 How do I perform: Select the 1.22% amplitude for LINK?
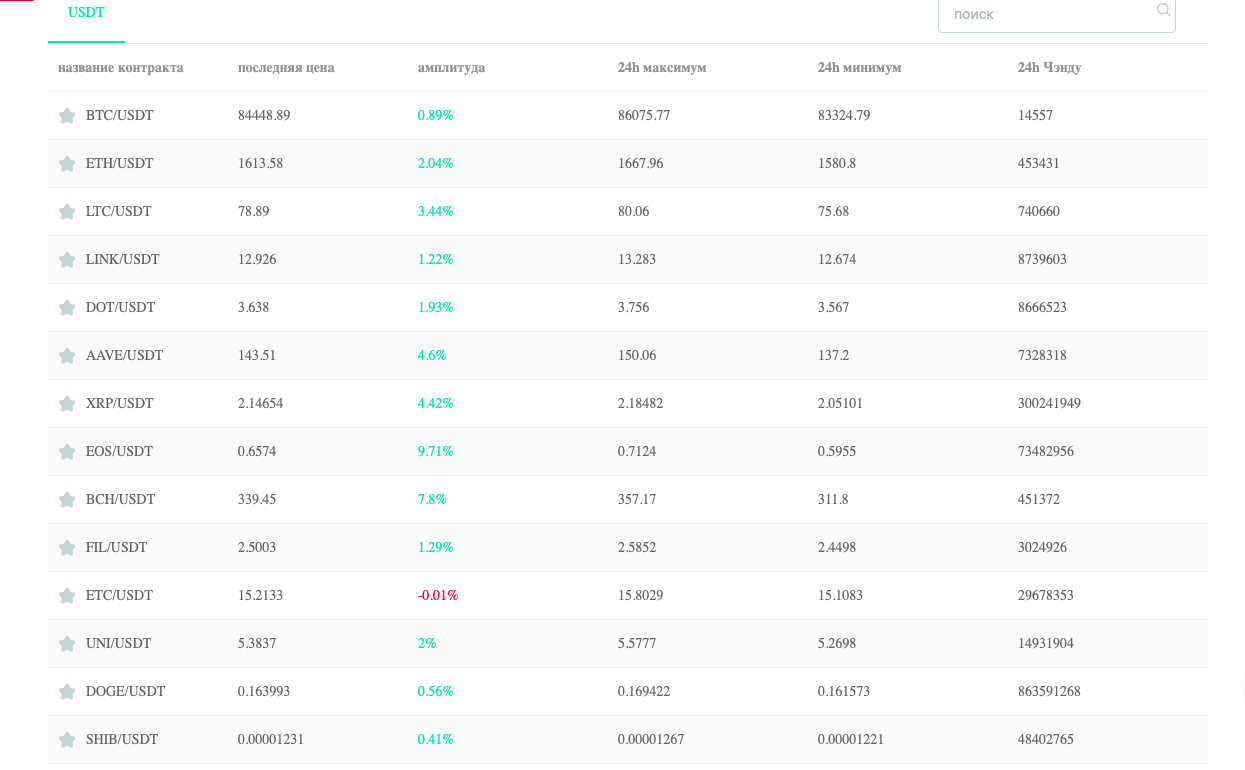pyautogui.click(x=435, y=260)
